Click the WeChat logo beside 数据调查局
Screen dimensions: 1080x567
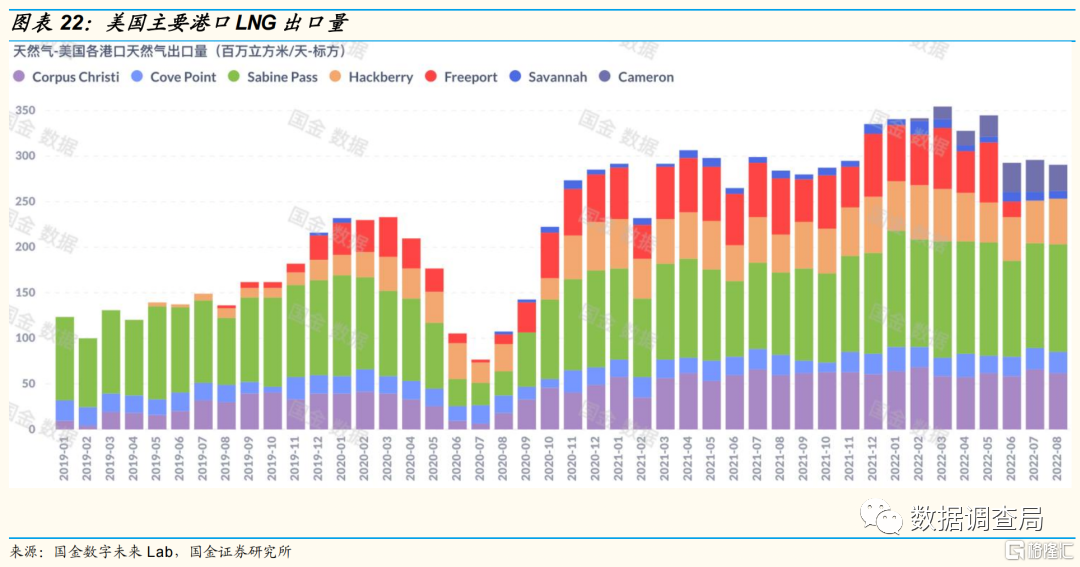click(882, 518)
